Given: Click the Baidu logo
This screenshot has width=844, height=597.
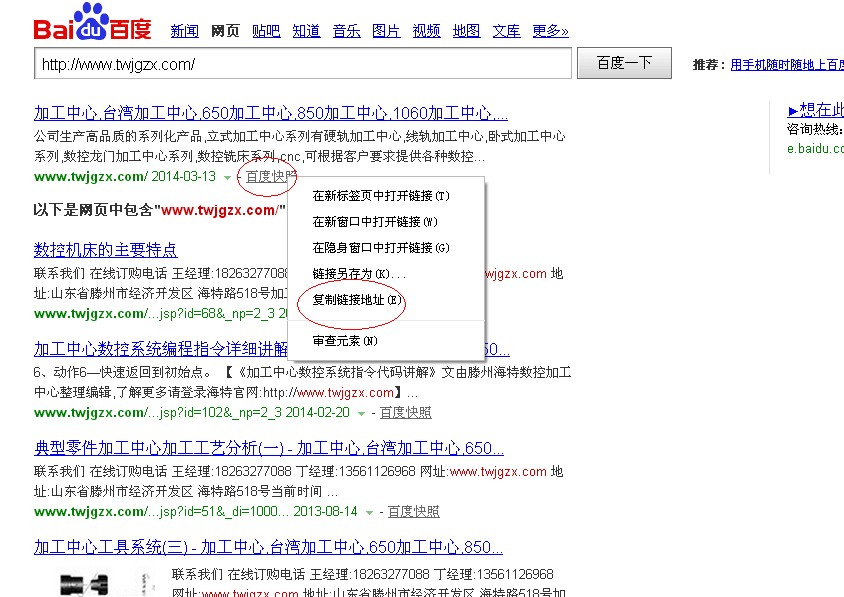Looking at the screenshot, I should [92, 23].
